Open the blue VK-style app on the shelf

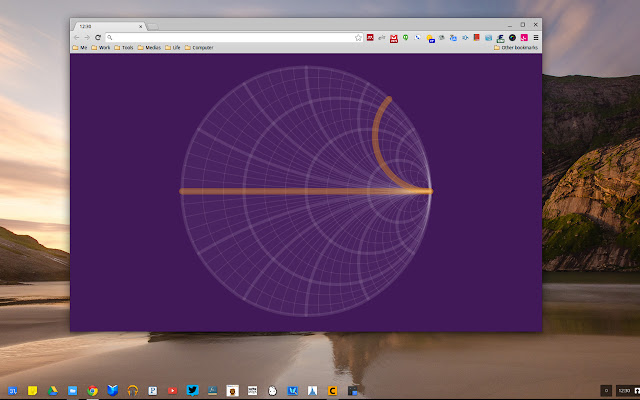[x=292, y=391]
